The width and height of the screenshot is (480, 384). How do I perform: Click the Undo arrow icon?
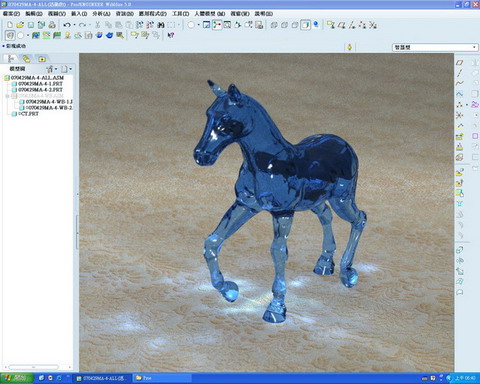67,25
